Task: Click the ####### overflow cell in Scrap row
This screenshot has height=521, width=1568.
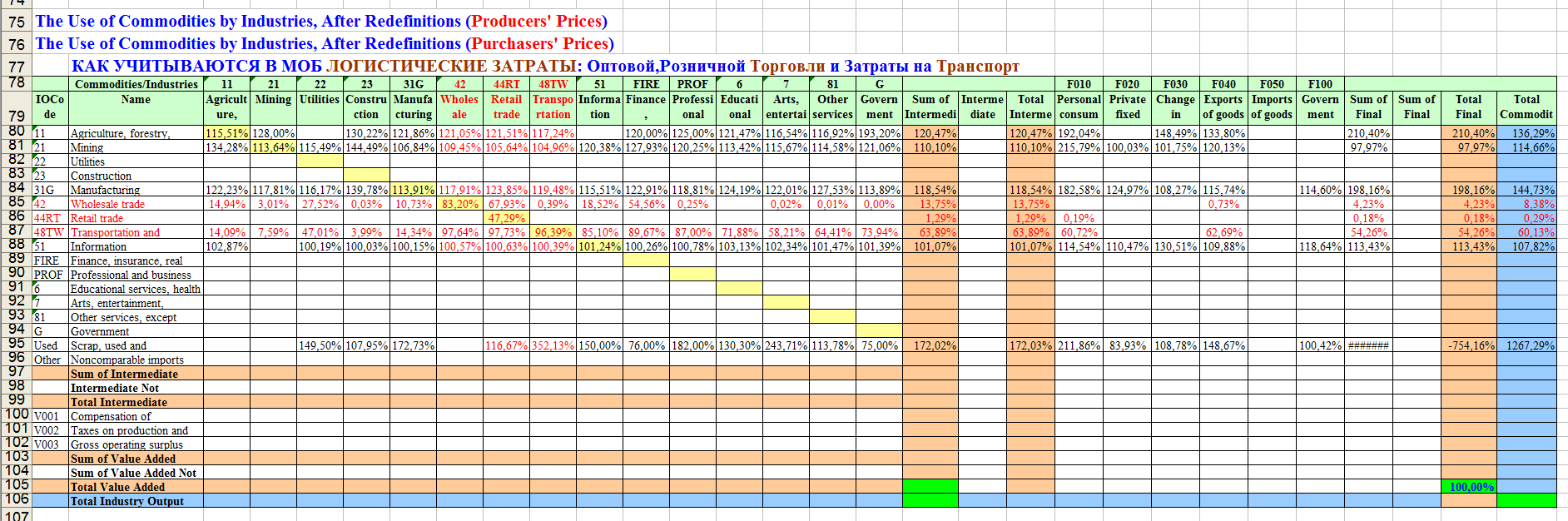Action: coord(1368,345)
